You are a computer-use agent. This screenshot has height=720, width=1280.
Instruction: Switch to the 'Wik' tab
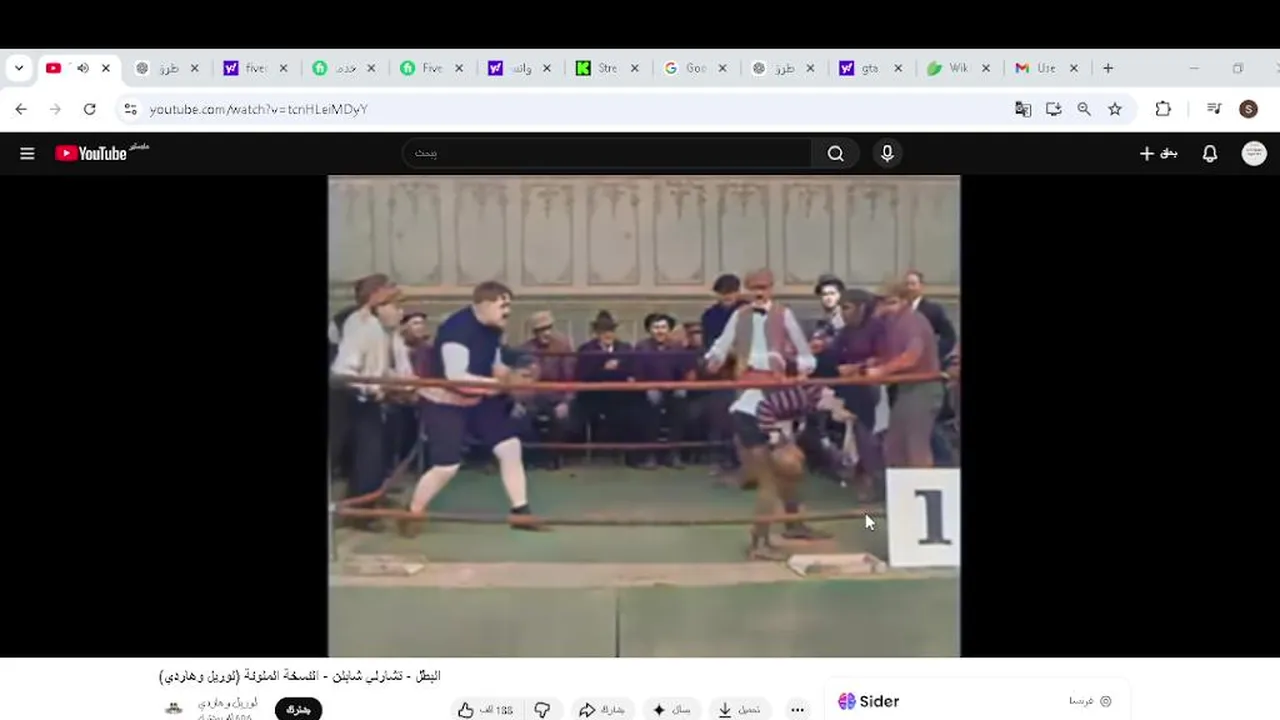click(x=948, y=68)
